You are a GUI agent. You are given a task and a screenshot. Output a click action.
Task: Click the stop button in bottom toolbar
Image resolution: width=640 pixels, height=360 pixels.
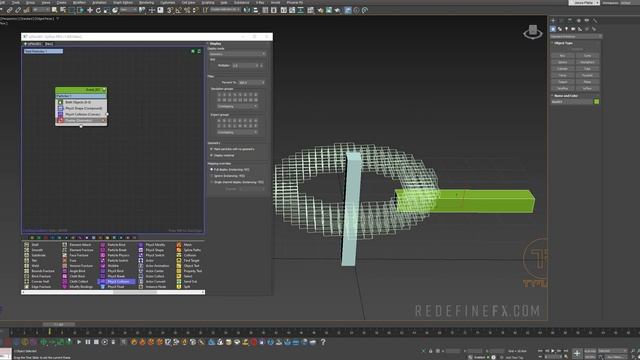(x=96, y=342)
